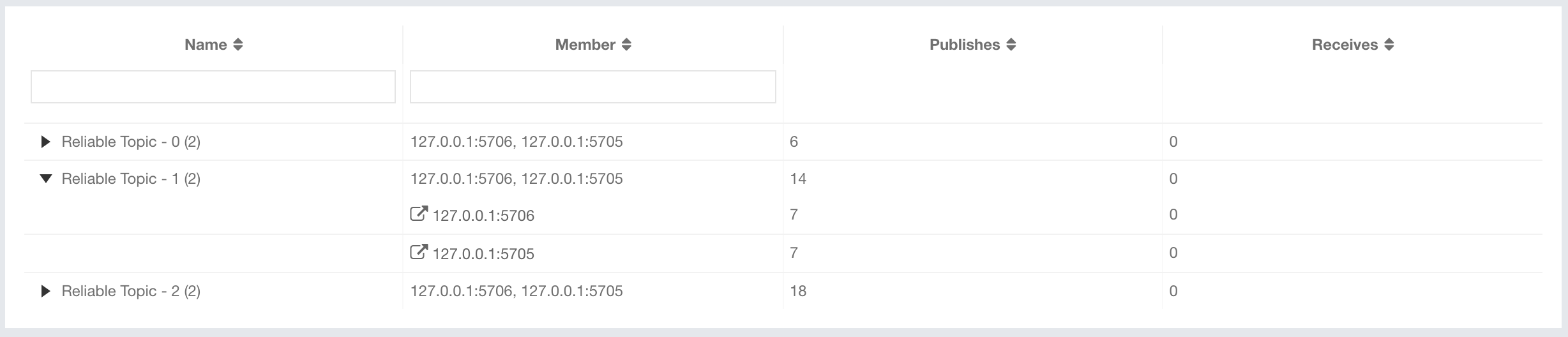Click sort arrows icon beside Publishes header

coord(1011,45)
